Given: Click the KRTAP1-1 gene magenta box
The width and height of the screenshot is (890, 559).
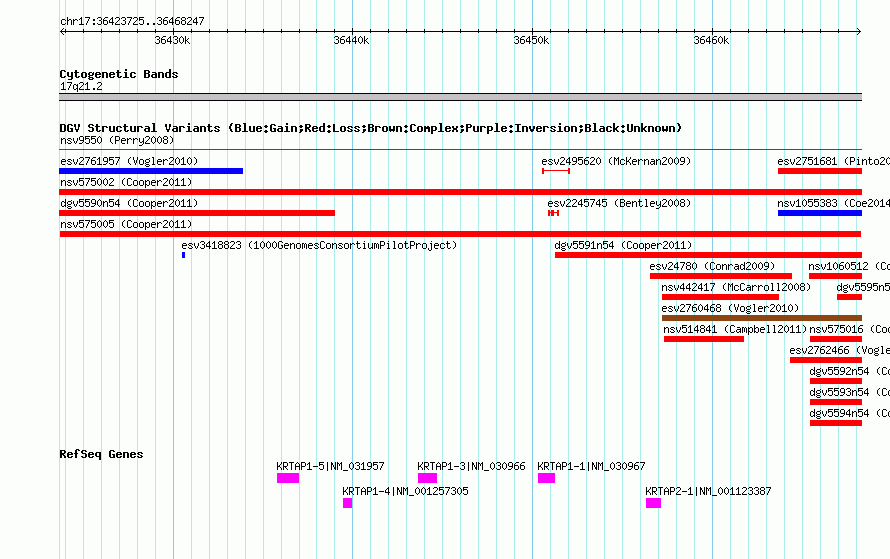Looking at the screenshot, I should coord(547,478).
